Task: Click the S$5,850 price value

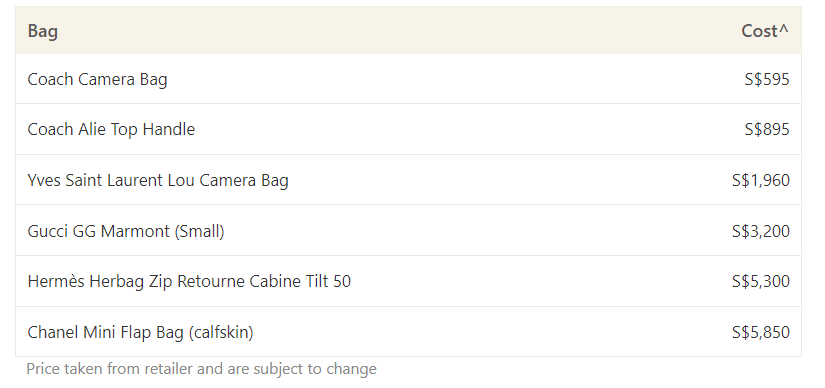Action: click(760, 332)
